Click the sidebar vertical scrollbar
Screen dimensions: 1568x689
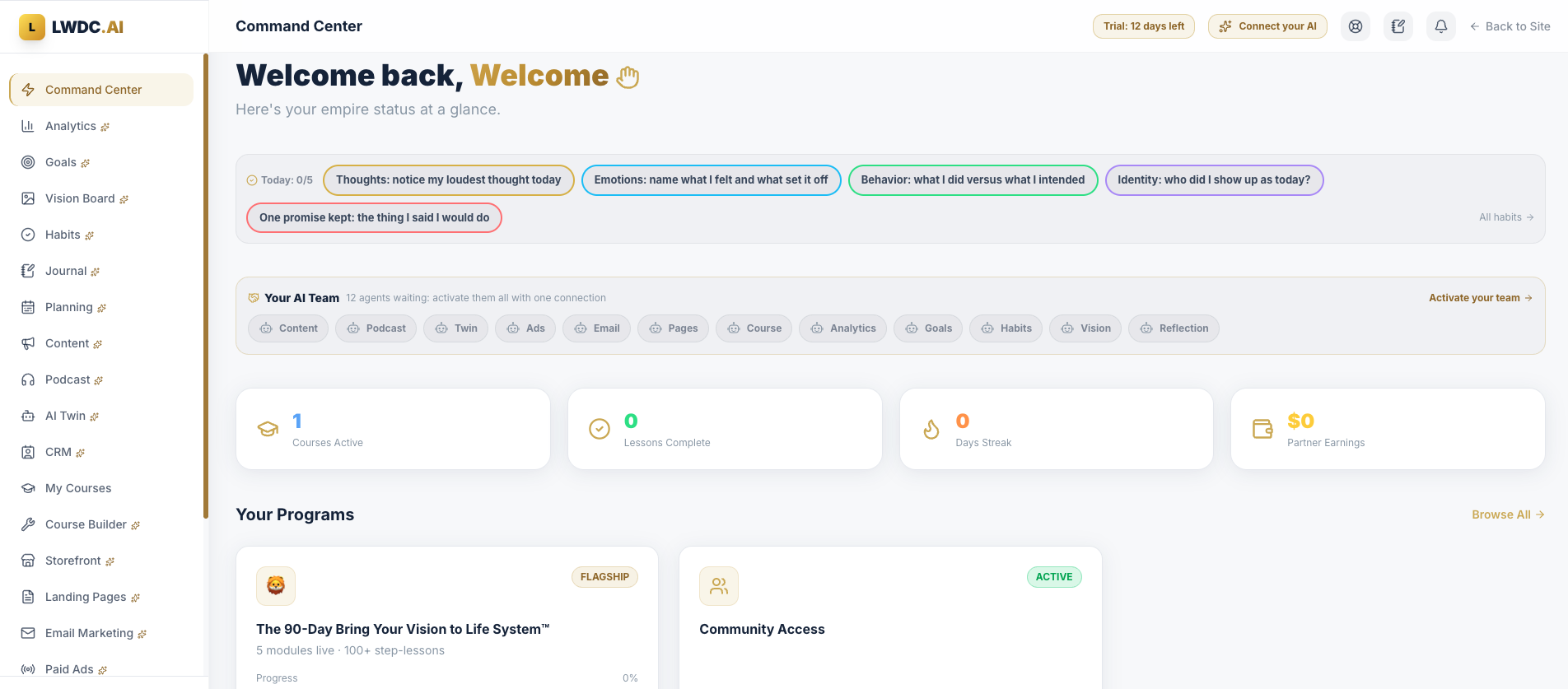click(206, 286)
